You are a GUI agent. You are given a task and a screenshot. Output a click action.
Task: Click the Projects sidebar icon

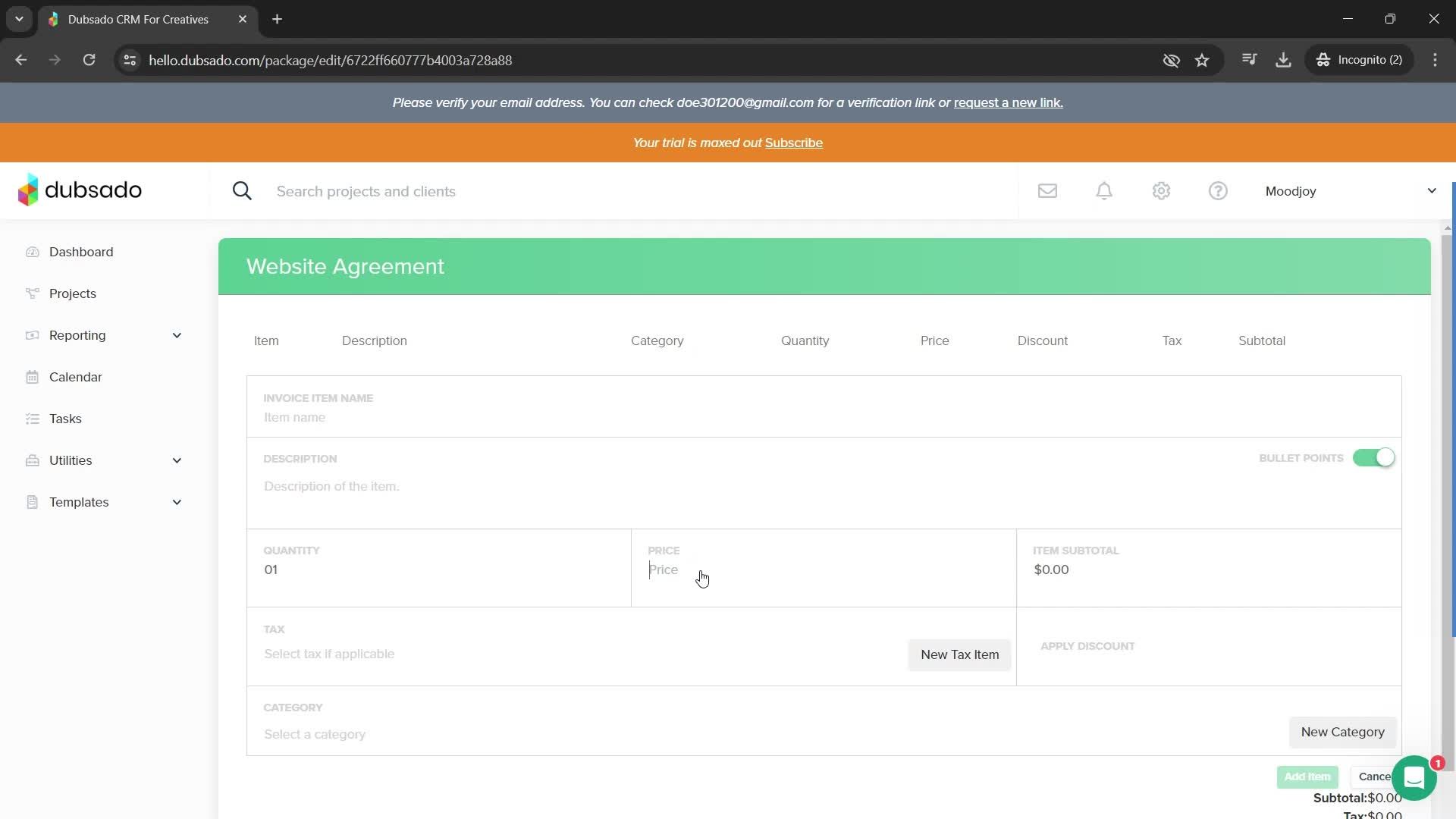pyautogui.click(x=32, y=293)
